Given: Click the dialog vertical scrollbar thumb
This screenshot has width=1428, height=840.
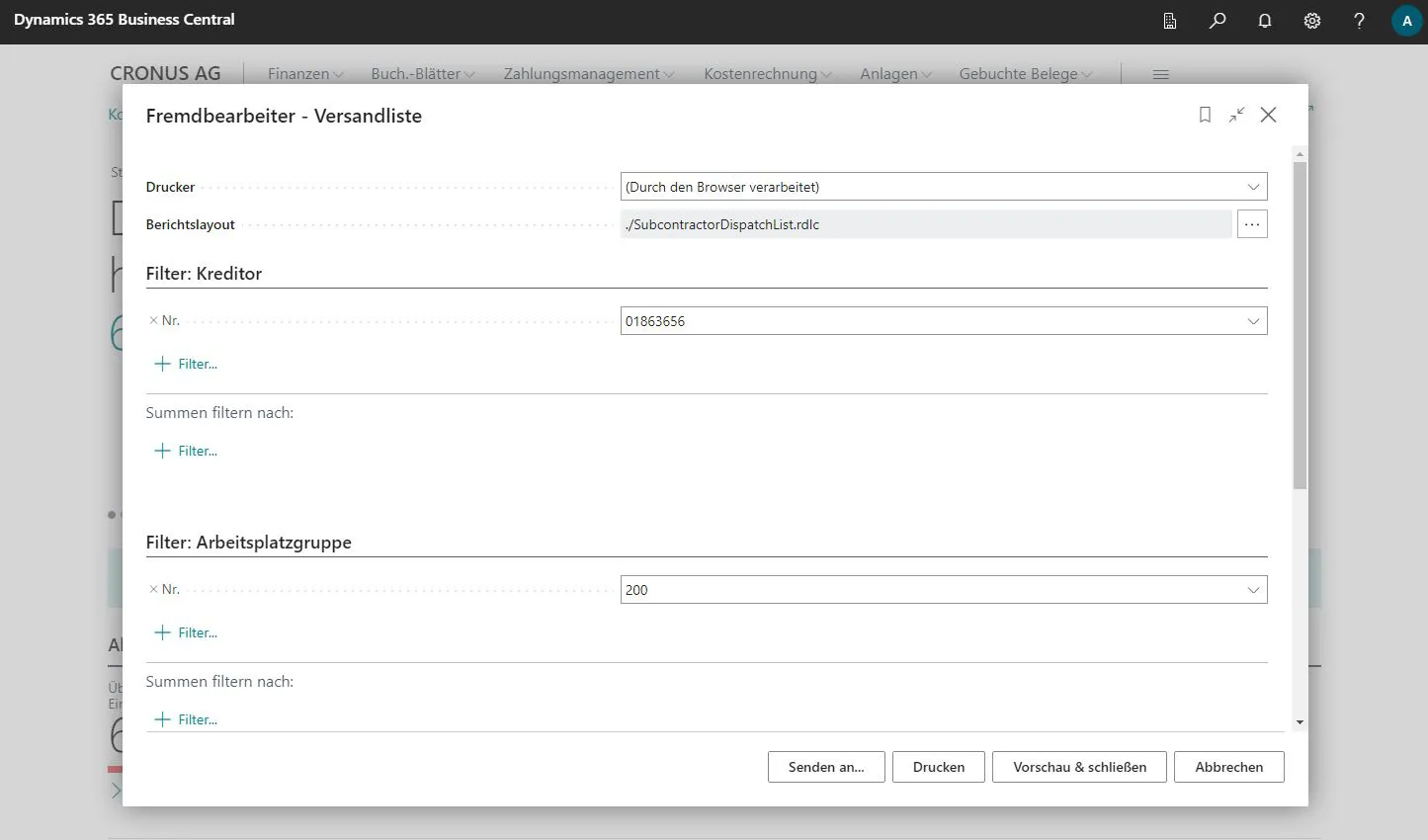Looking at the screenshot, I should [x=1300, y=325].
